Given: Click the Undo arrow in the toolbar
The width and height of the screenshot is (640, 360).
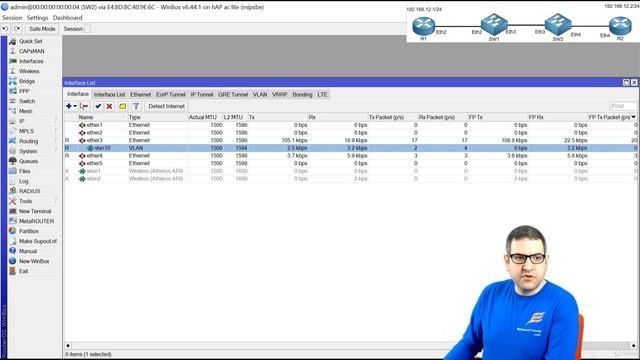Looking at the screenshot, I should [5, 29].
